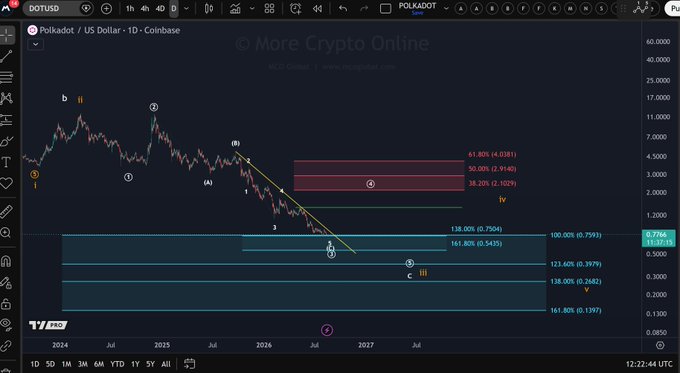
Task: Click the 61.80% (4.0381) fib label
Action: tap(492, 154)
